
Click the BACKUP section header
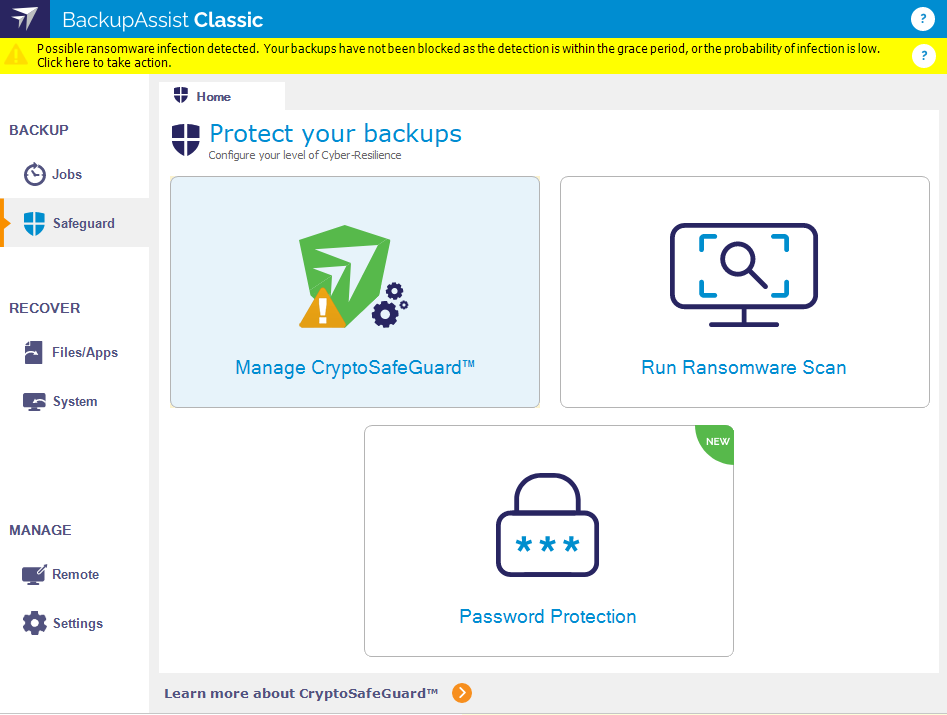[39, 130]
